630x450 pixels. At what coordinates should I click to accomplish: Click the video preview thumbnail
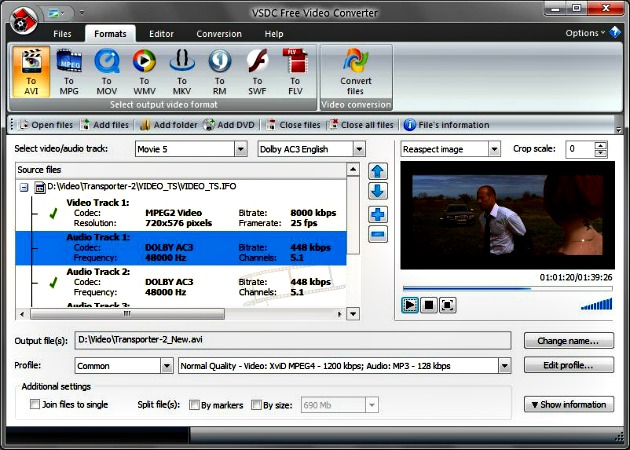click(x=507, y=215)
